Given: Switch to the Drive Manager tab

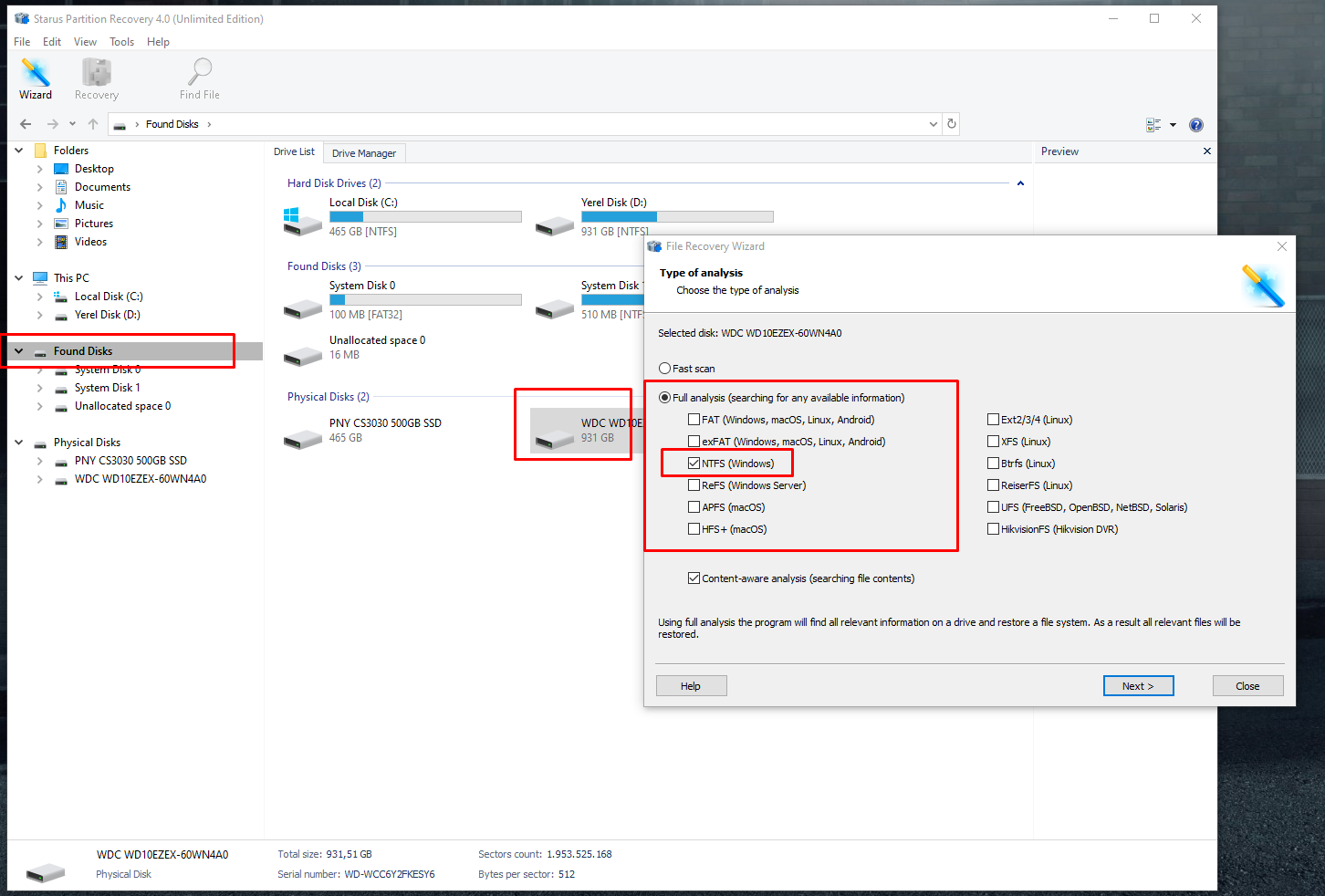Looking at the screenshot, I should 364,153.
